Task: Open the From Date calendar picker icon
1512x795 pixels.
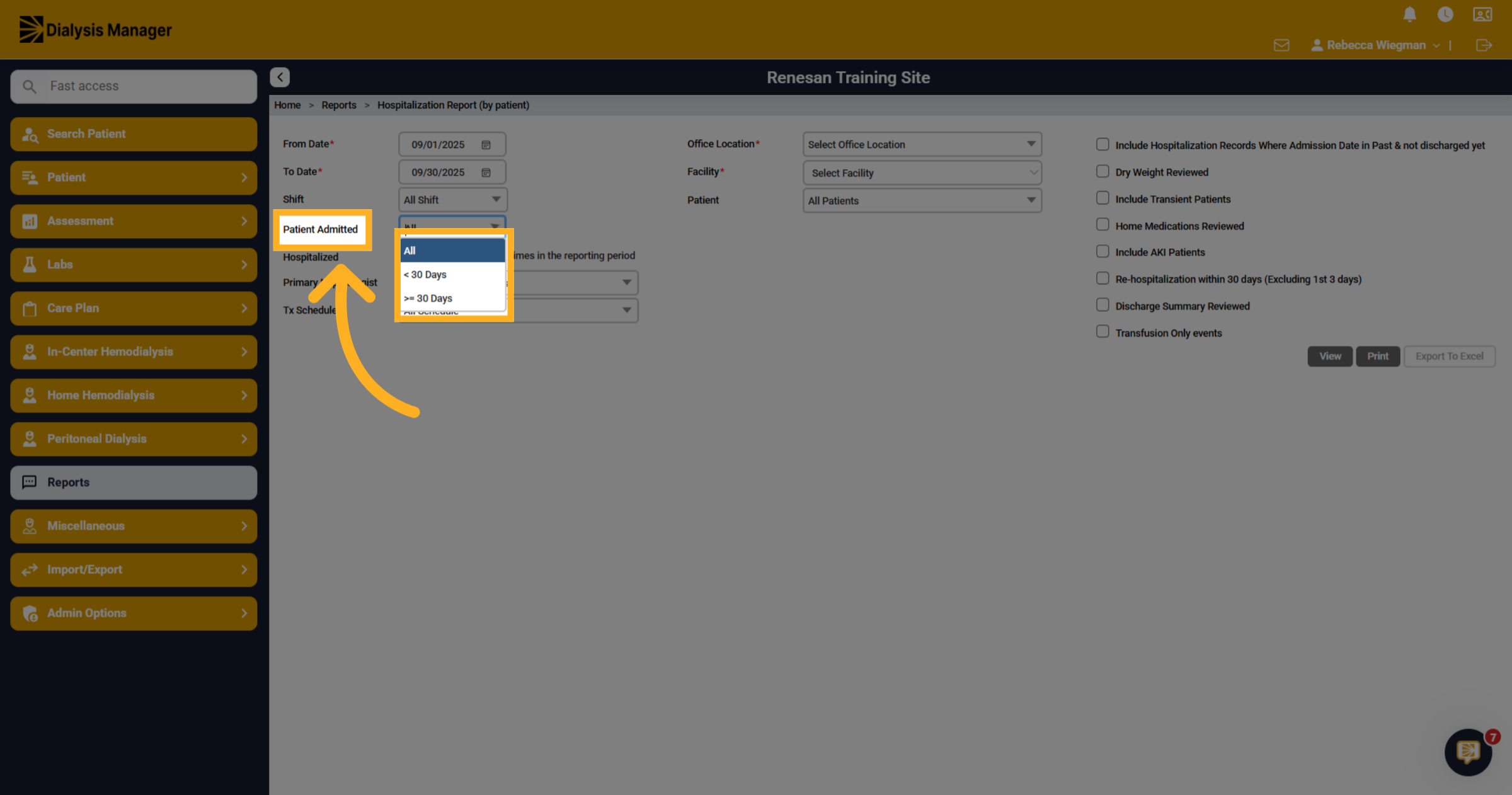Action: 486,145
